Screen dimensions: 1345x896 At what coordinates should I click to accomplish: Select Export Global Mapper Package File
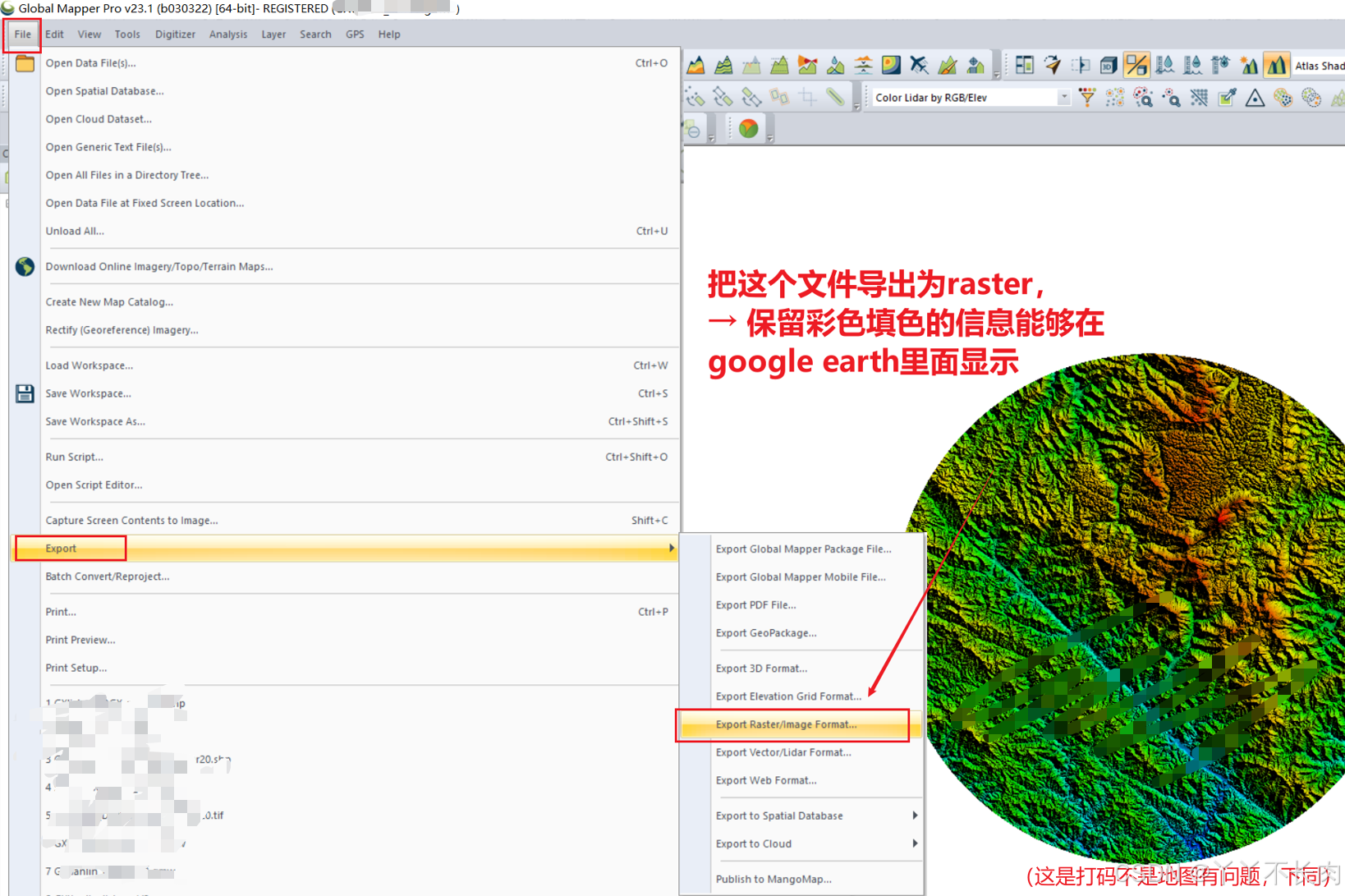point(801,549)
